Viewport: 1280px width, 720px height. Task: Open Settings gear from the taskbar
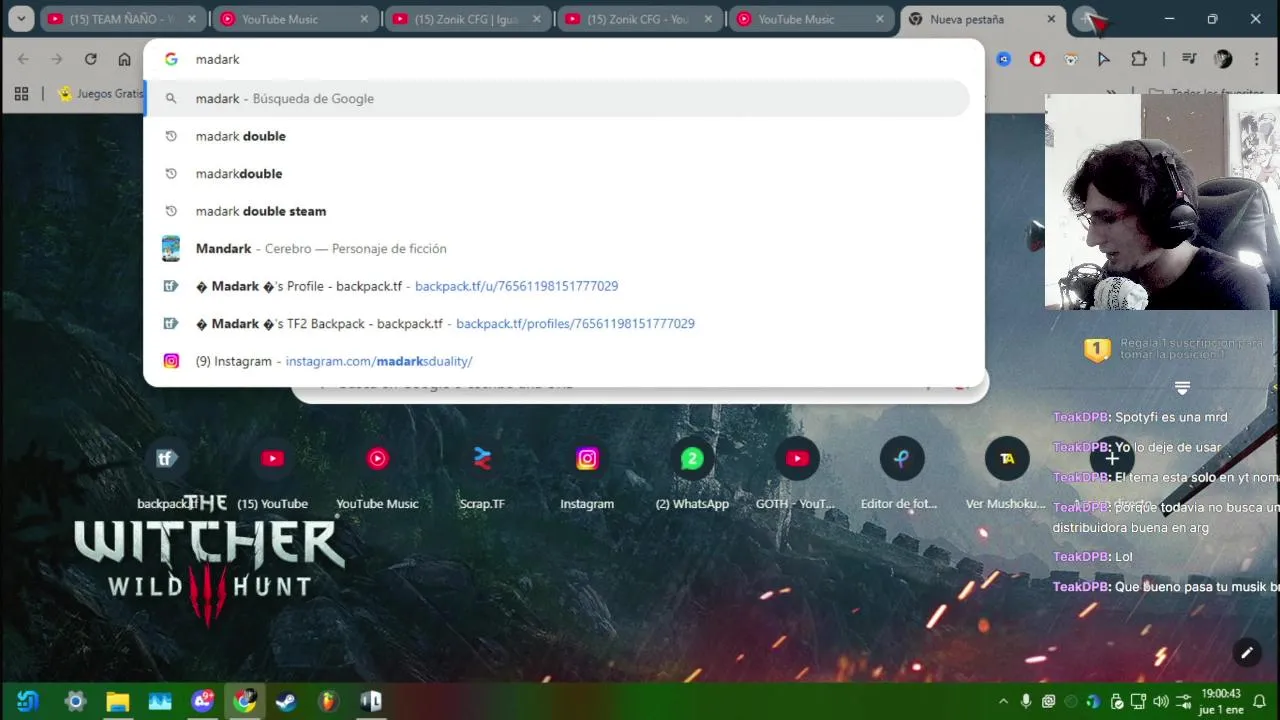(75, 701)
